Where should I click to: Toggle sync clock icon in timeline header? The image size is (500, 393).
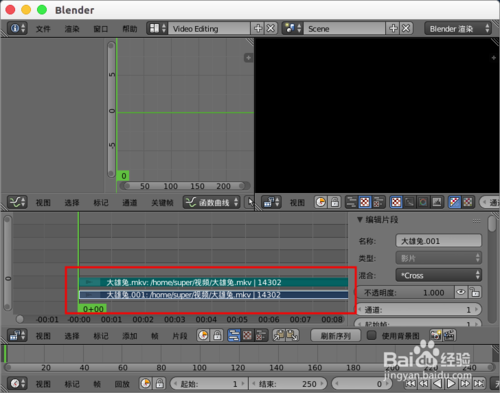[145, 384]
